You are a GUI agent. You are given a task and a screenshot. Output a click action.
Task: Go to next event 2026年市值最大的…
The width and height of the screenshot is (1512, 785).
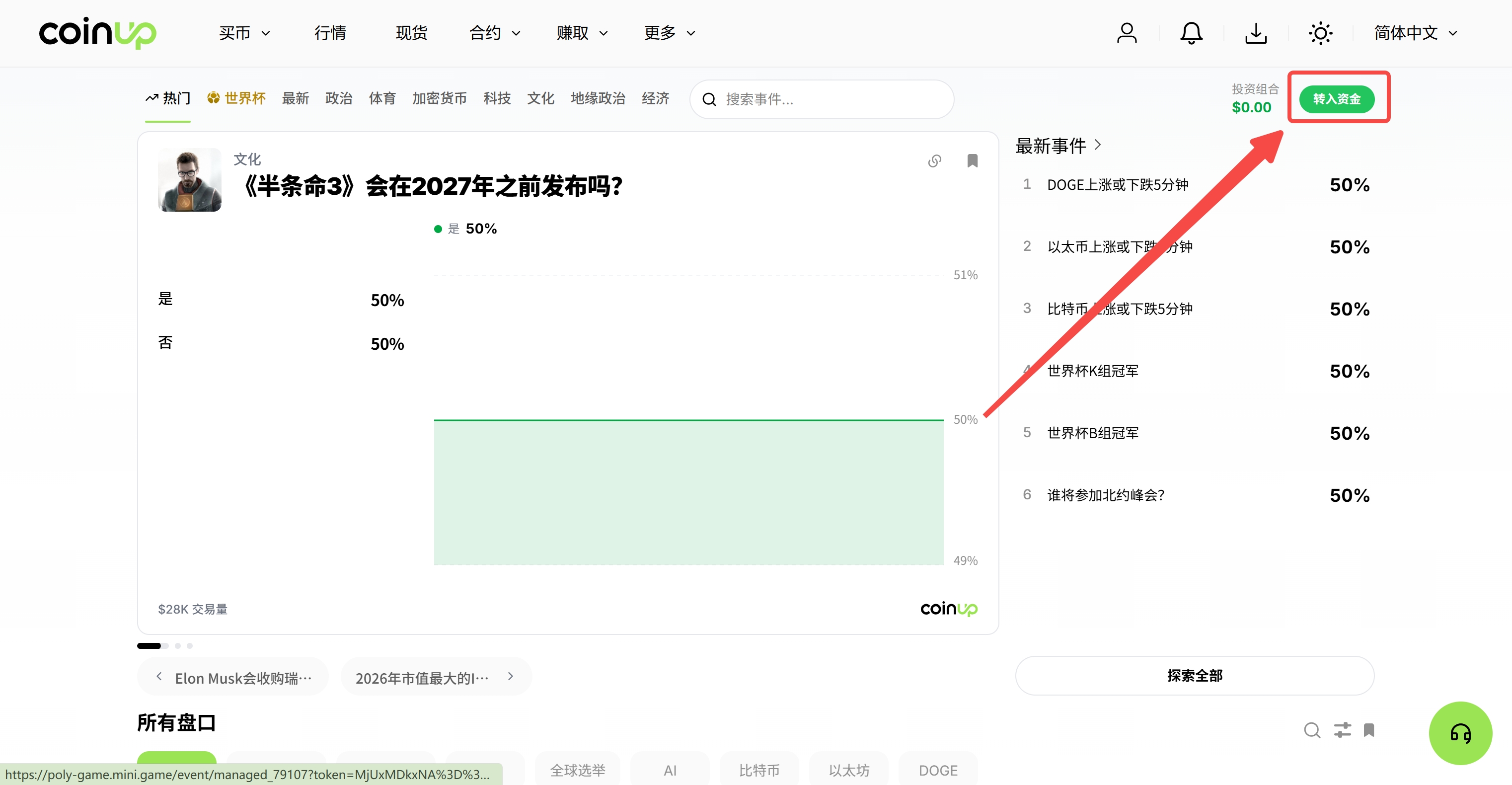tap(436, 677)
